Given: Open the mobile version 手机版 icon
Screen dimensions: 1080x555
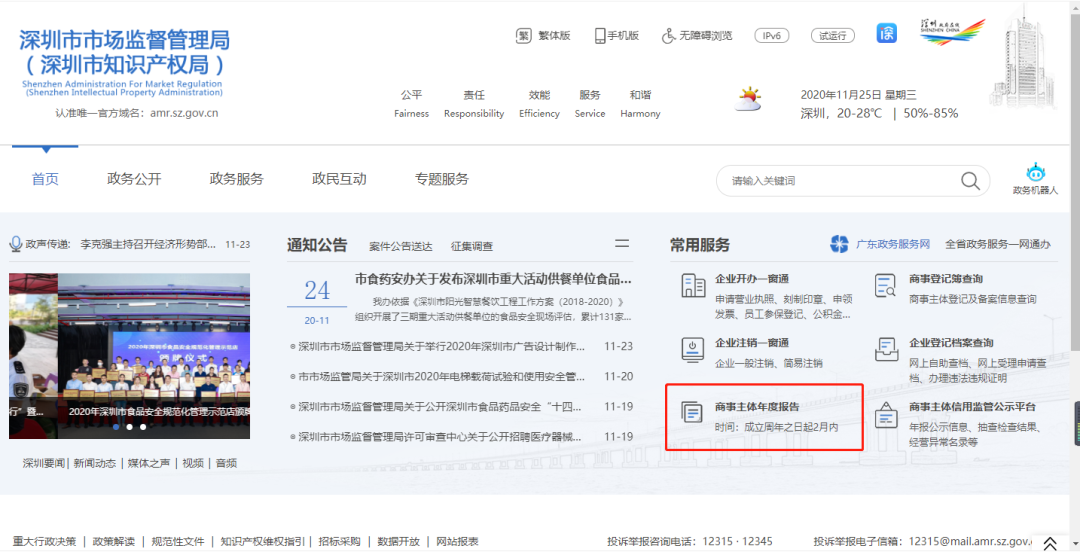Looking at the screenshot, I should (x=600, y=36).
